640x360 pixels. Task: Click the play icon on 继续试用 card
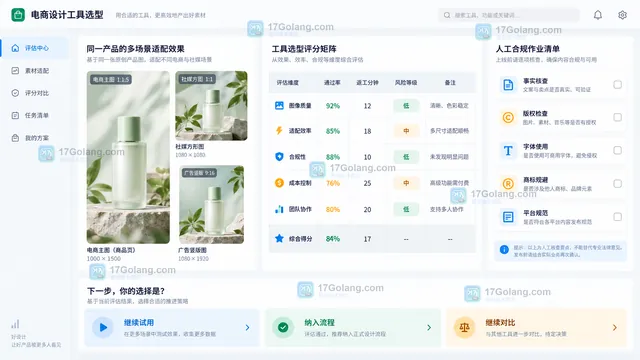coord(103,327)
